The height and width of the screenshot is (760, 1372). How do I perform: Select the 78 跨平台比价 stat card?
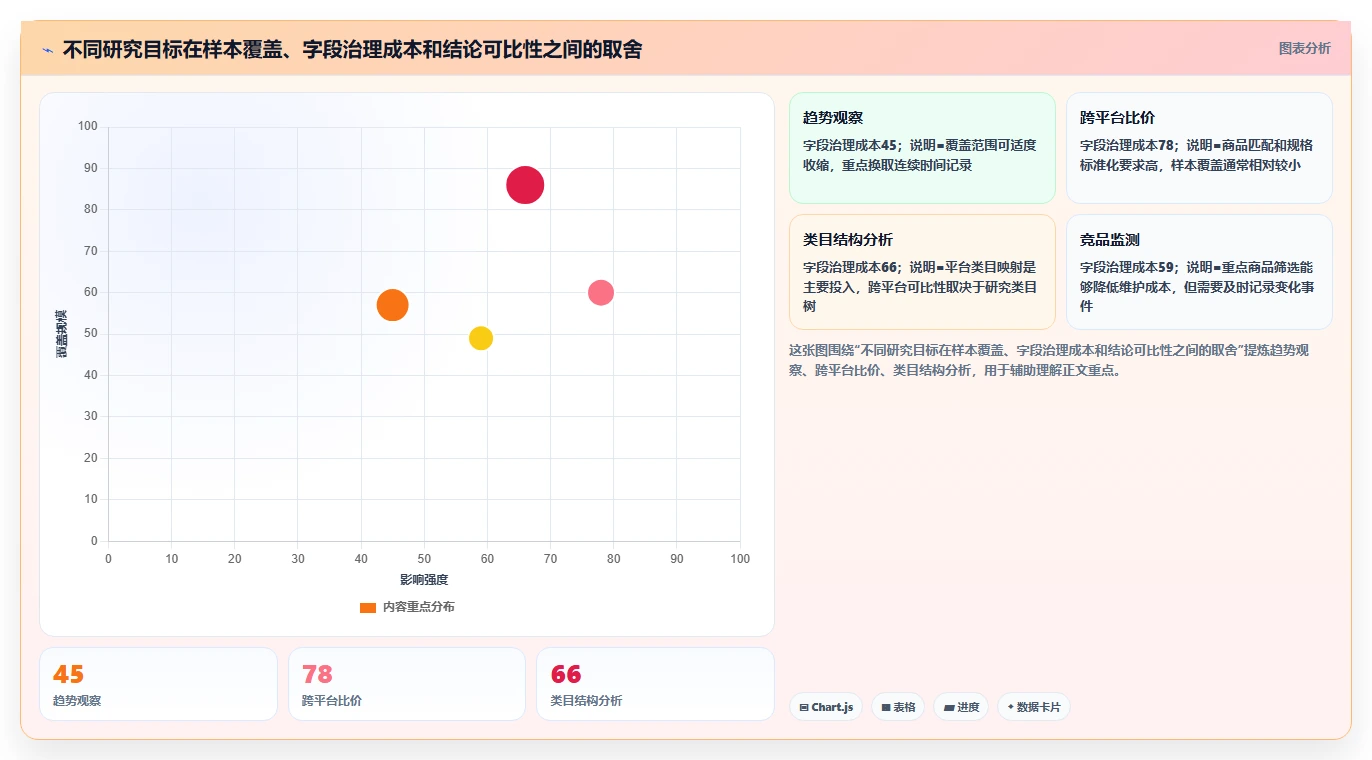pyautogui.click(x=407, y=684)
